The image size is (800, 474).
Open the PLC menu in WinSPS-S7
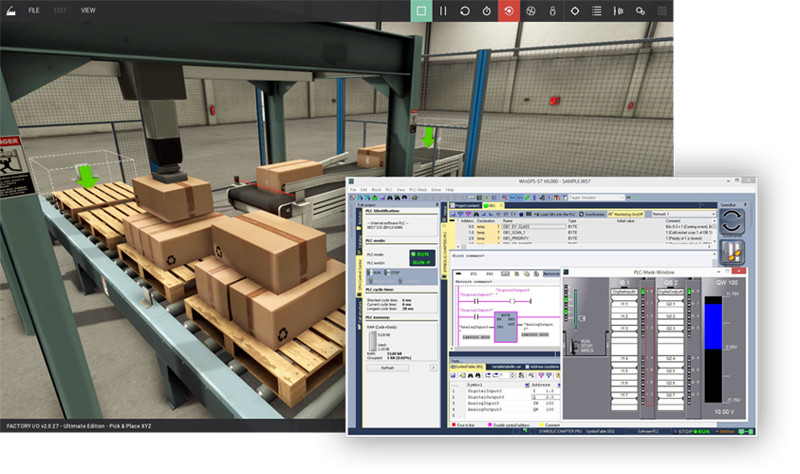[x=389, y=190]
